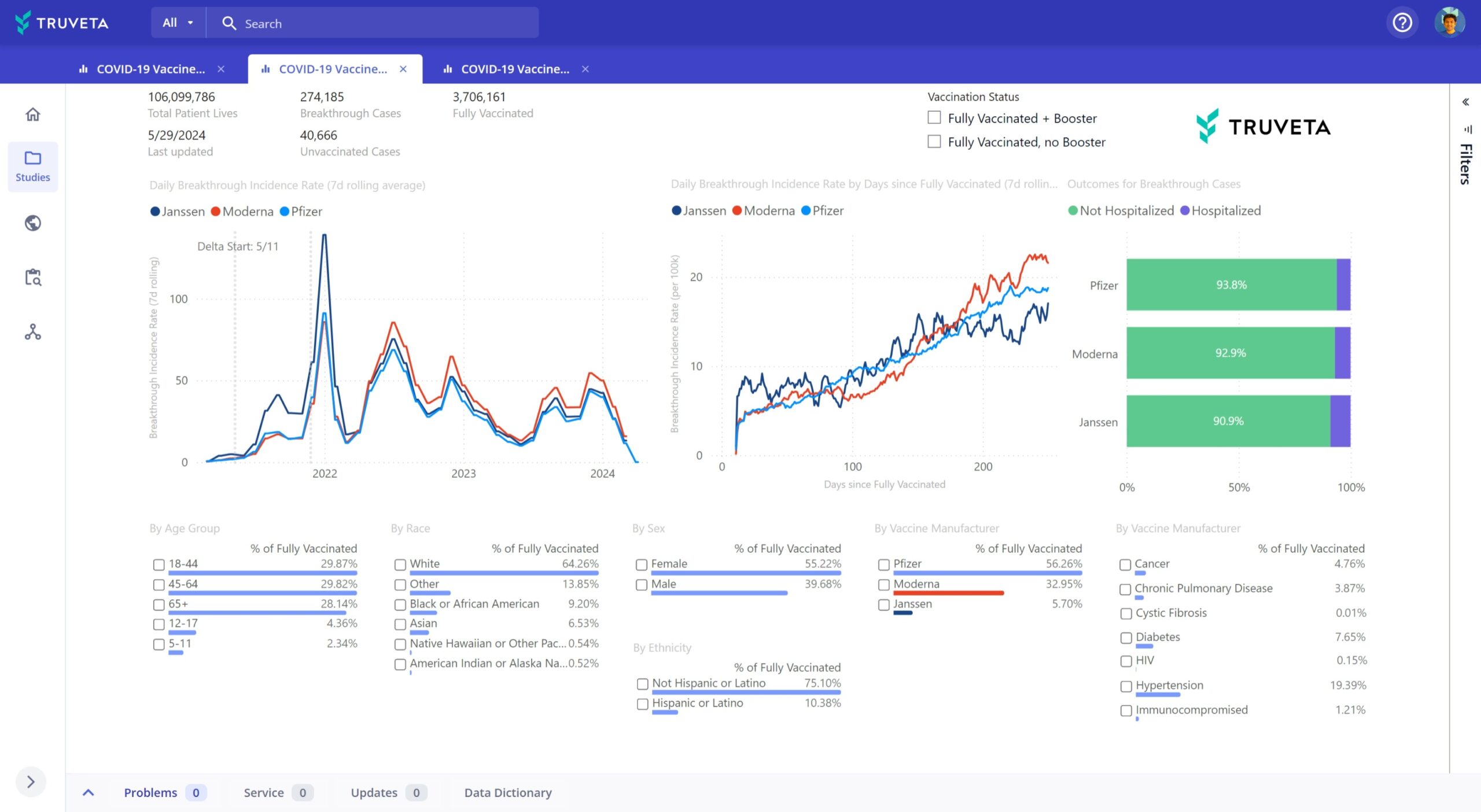Screen dimensions: 1481x812
Task: Select the Hispanic or Latino ethnicity checkbox
Action: (642, 704)
